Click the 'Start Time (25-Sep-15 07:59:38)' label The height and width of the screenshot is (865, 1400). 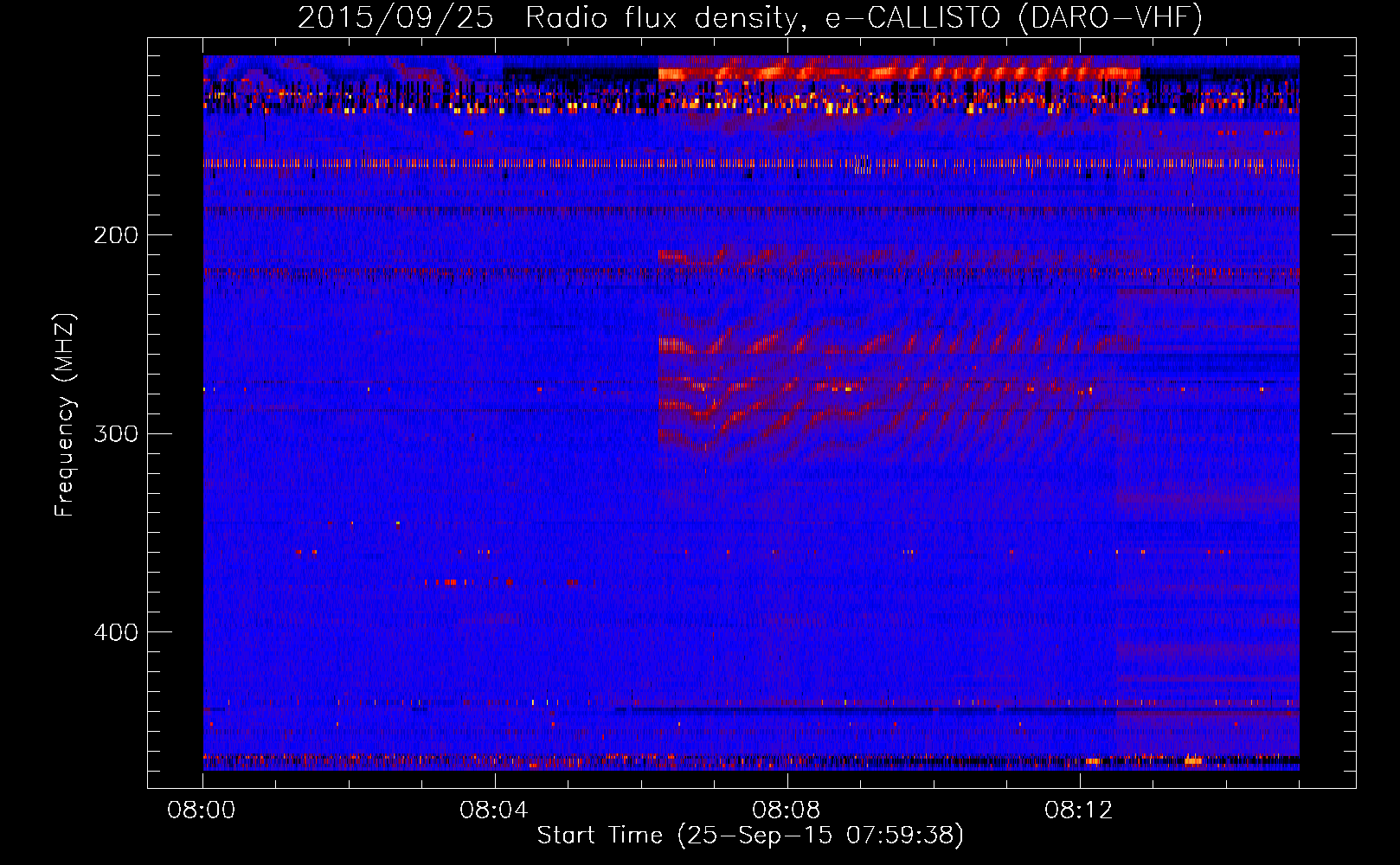(750, 836)
